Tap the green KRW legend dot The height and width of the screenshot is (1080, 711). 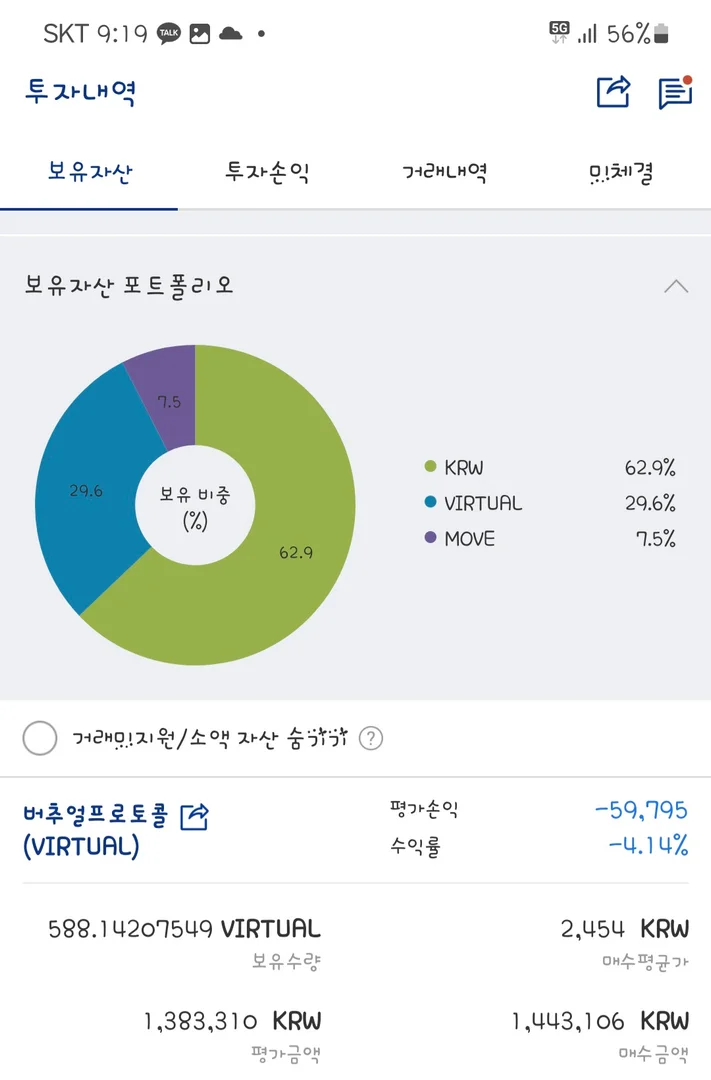tap(430, 467)
